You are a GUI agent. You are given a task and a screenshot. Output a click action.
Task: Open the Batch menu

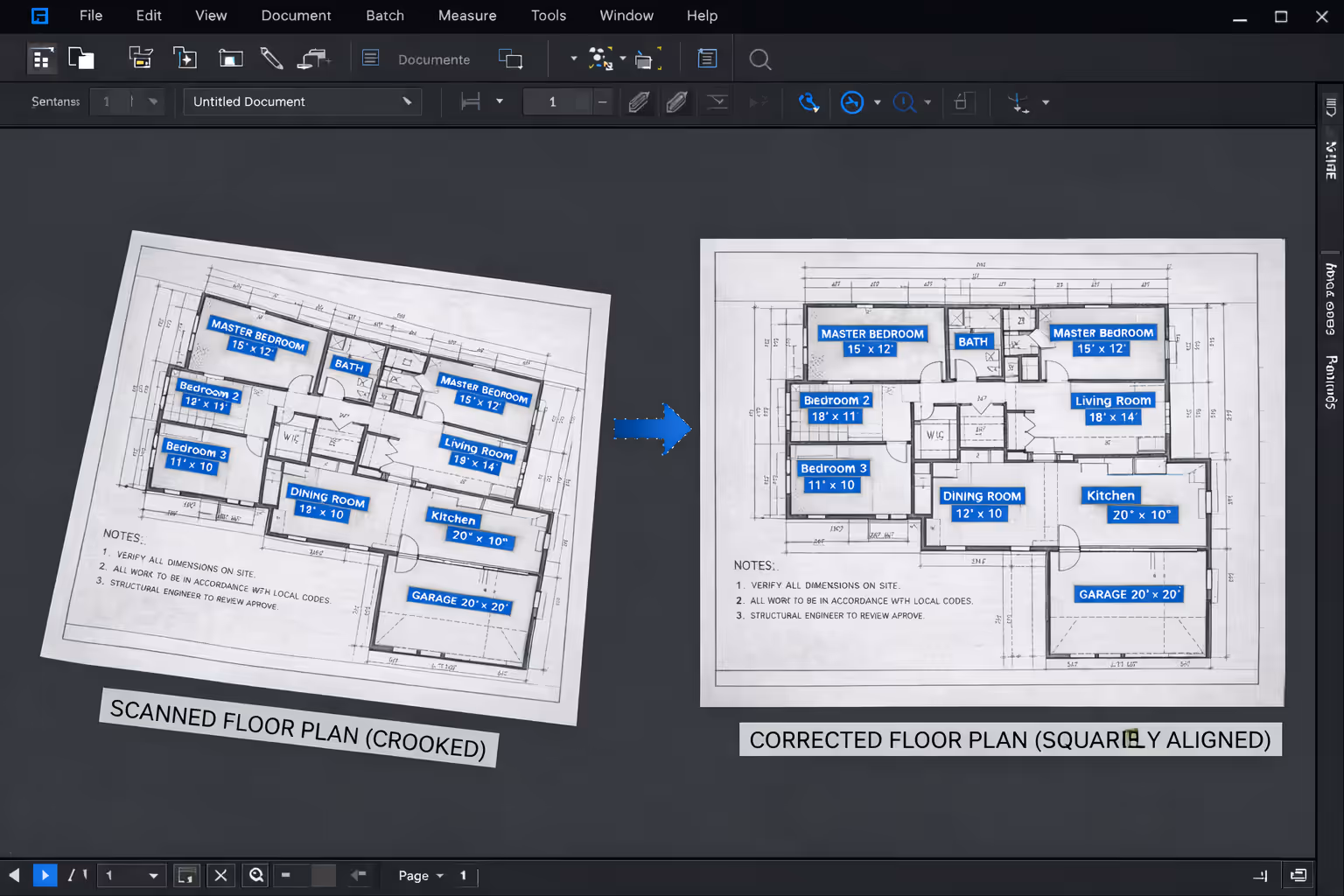[385, 16]
